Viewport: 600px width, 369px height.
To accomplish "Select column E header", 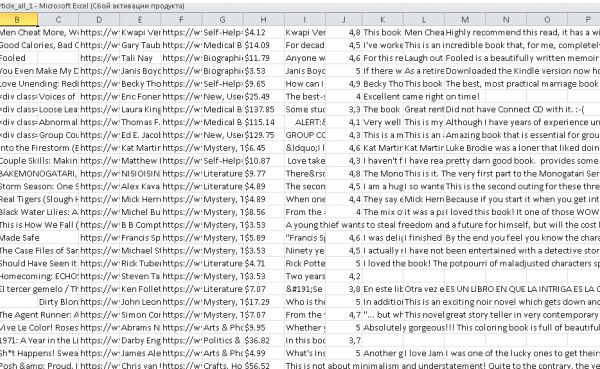I will [x=140, y=20].
